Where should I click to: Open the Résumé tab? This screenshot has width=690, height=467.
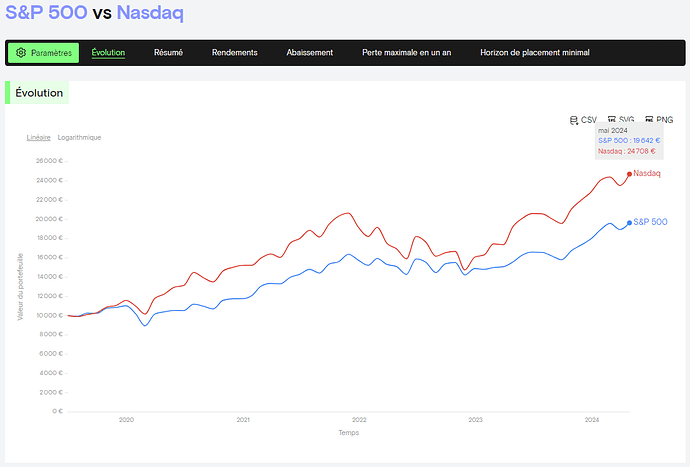pos(168,53)
